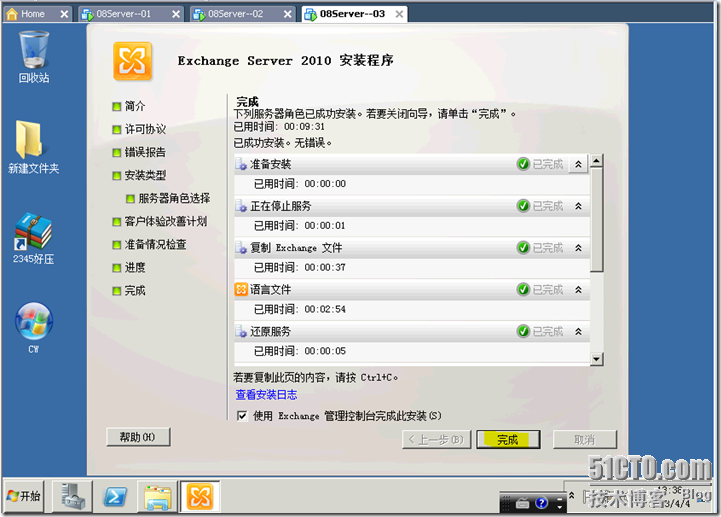Click the 帮助(H) help button

click(x=138, y=437)
